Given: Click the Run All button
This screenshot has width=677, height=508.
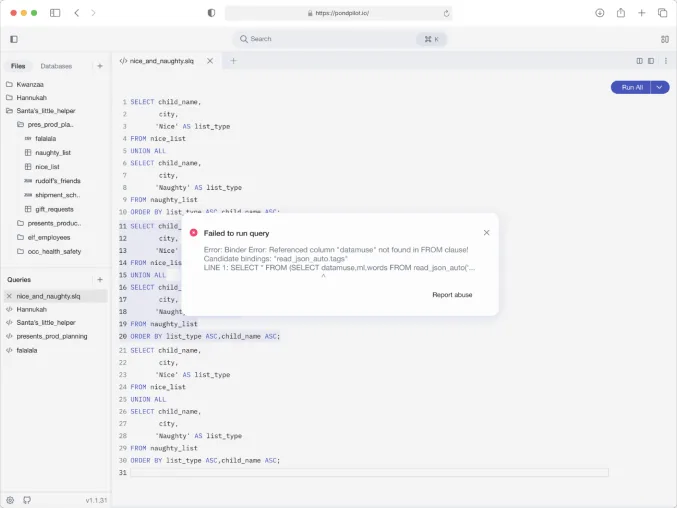Looking at the screenshot, I should [x=631, y=87].
